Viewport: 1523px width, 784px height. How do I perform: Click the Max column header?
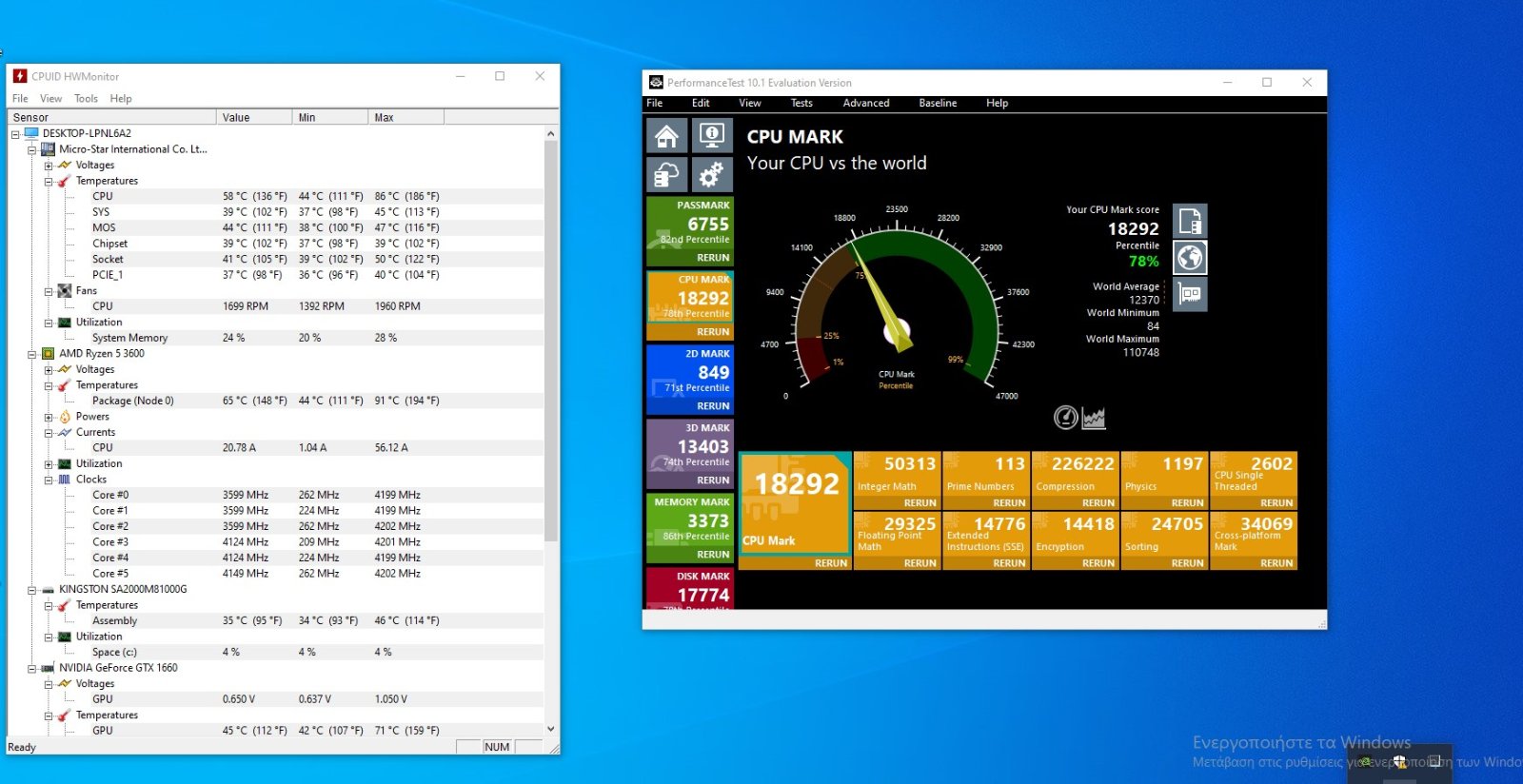406,117
